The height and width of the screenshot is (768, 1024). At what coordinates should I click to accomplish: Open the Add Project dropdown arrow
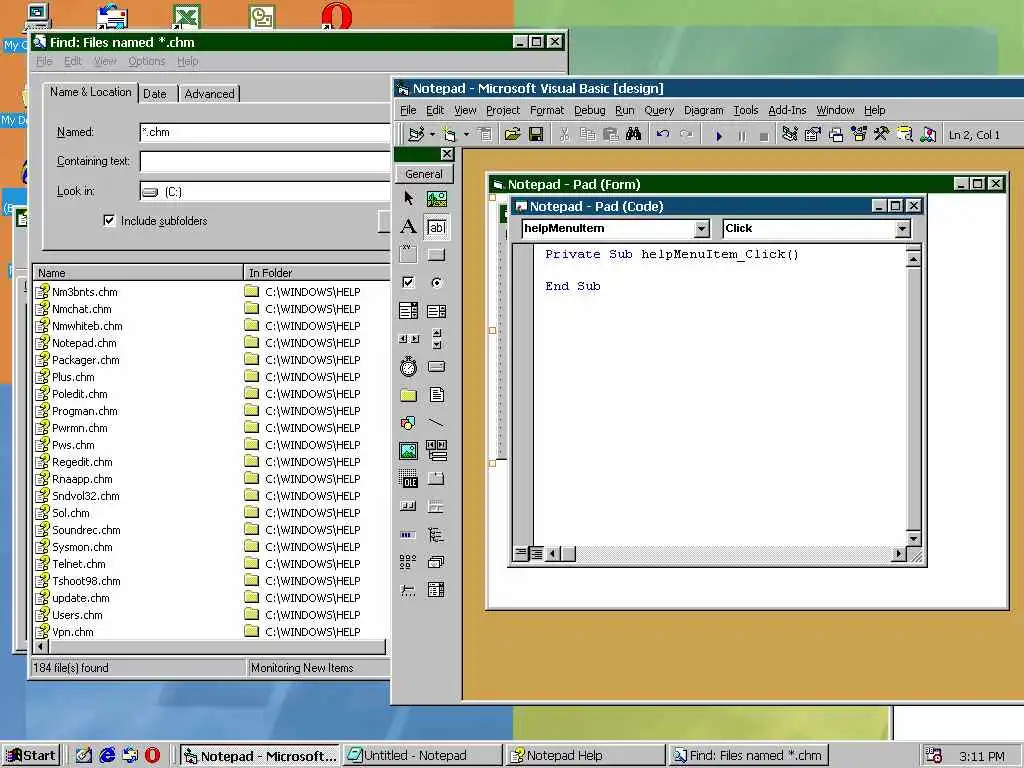pos(432,135)
